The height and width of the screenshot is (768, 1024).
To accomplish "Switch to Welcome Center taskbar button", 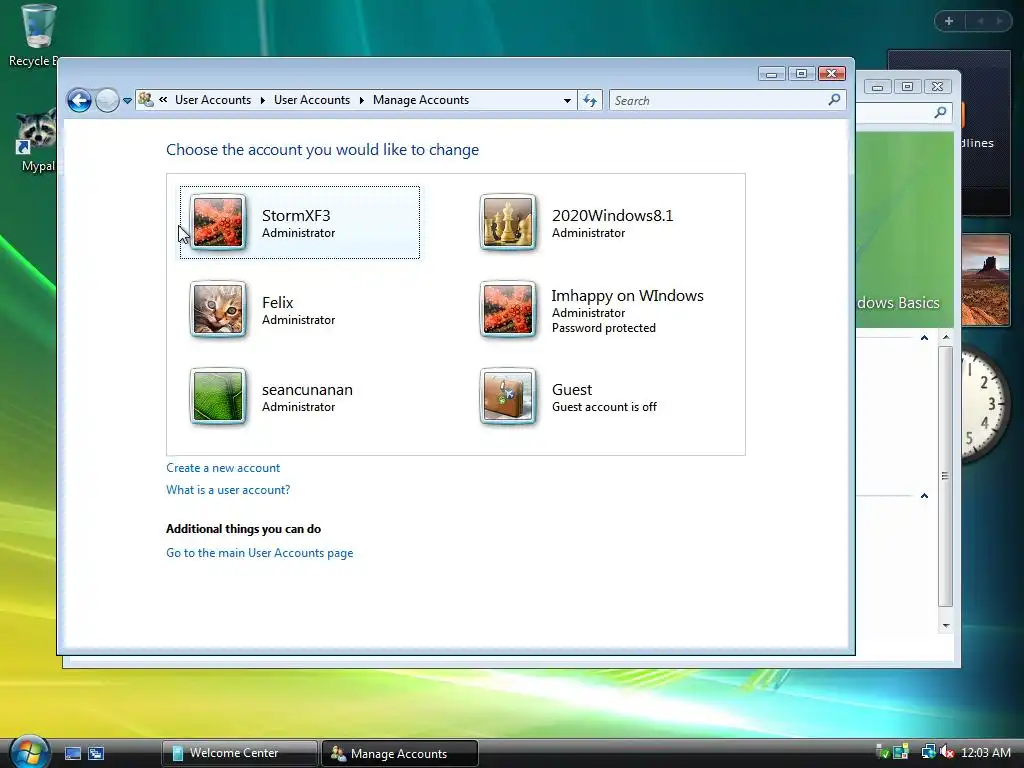I will 240,753.
